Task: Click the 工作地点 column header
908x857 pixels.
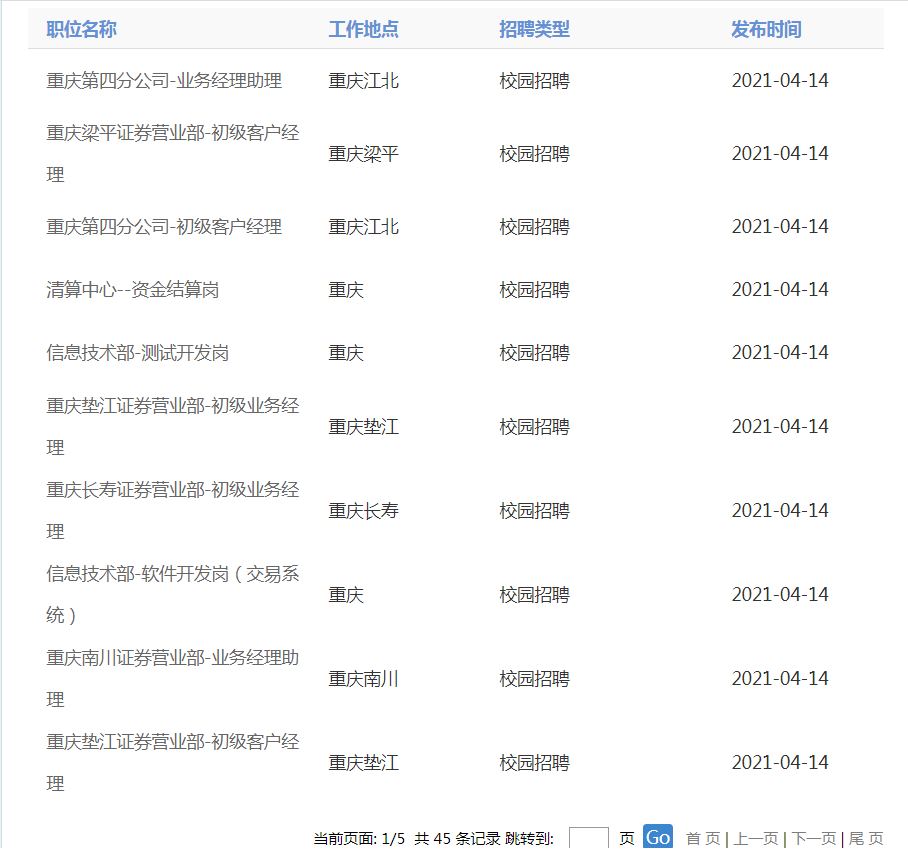Action: [363, 30]
